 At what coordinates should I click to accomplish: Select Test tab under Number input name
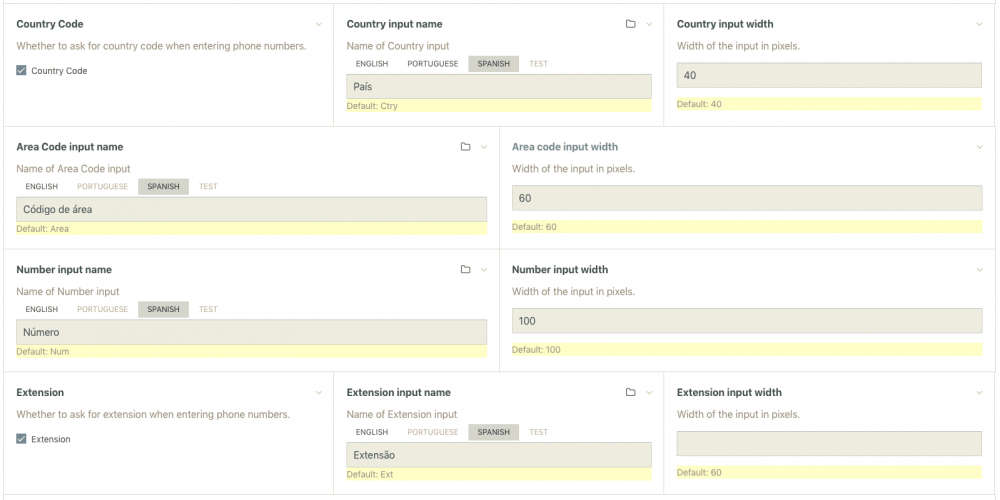[208, 310]
